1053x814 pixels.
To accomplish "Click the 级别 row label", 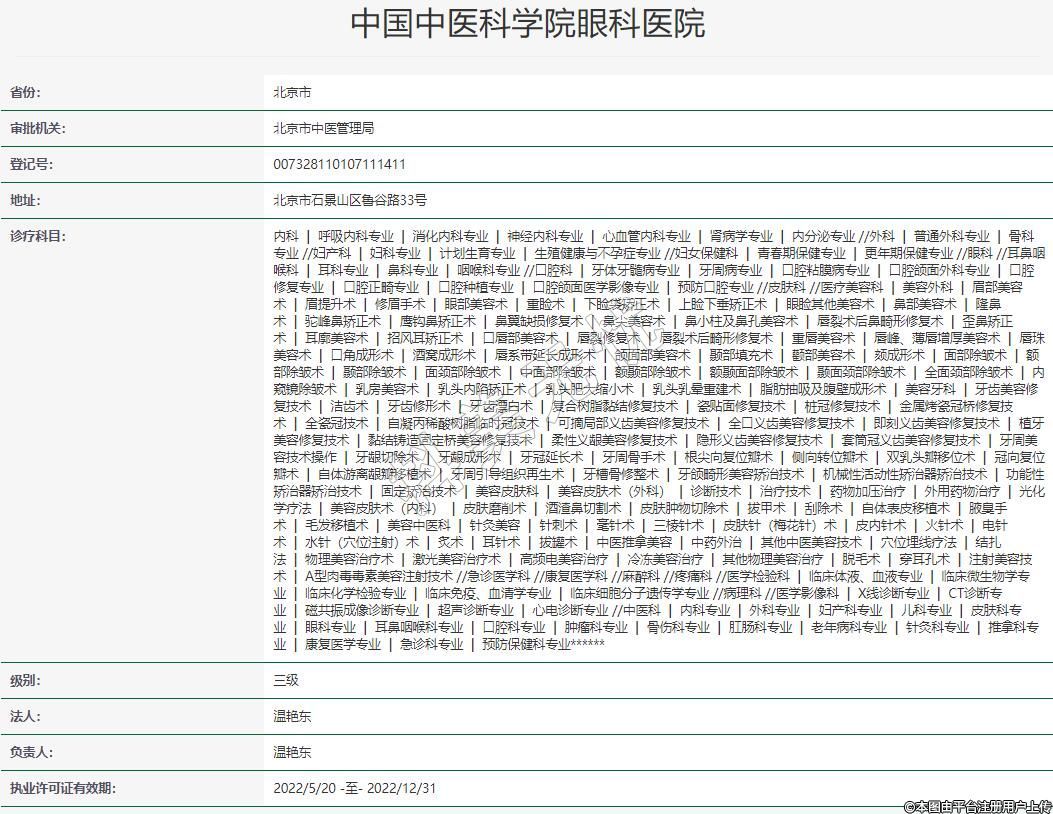I will pos(26,680).
